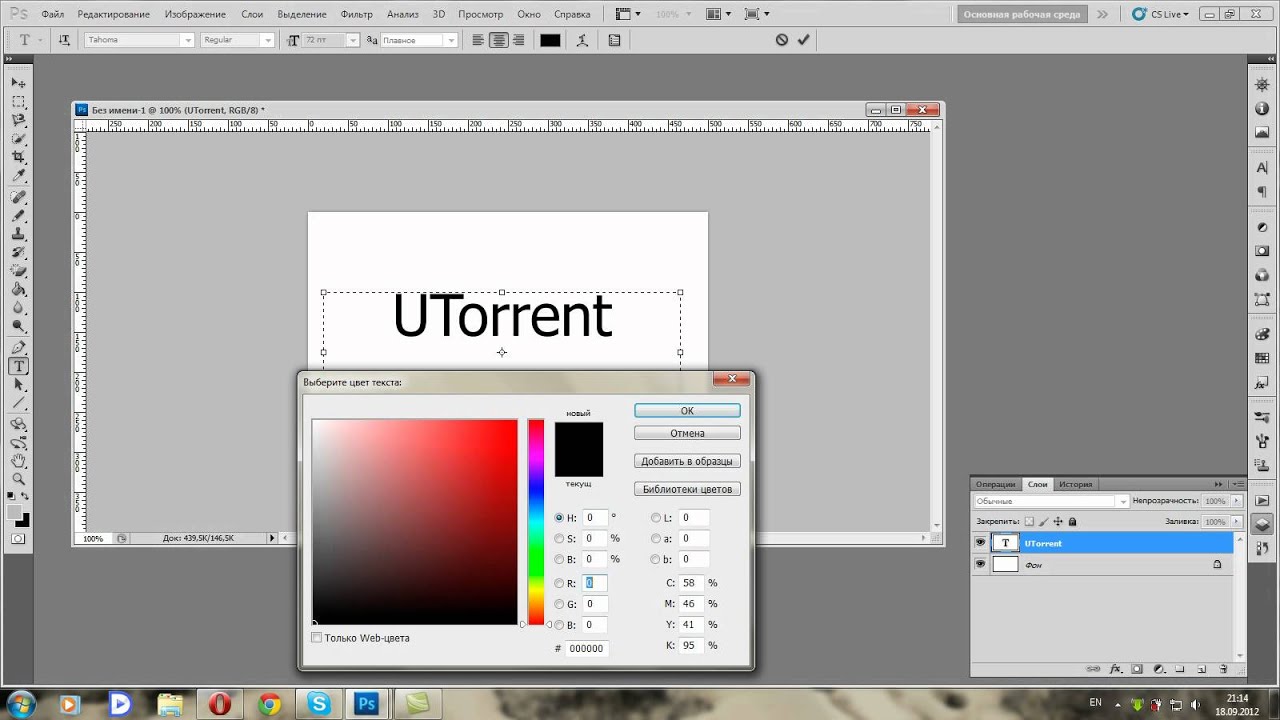Switch to the История tab
This screenshot has height=720, width=1280.
1075,484
